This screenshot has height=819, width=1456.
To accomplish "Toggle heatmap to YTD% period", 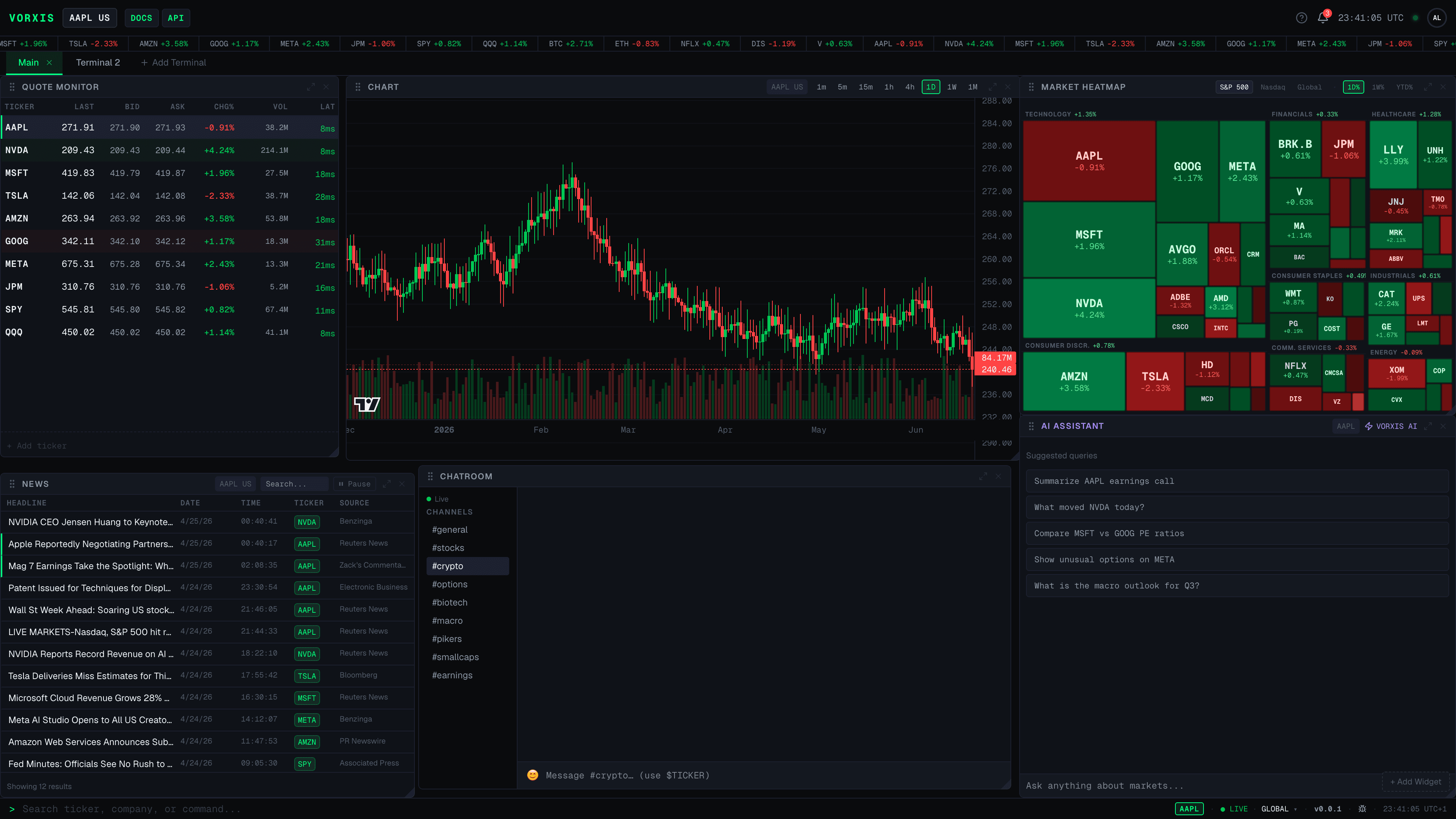I will tap(1404, 87).
